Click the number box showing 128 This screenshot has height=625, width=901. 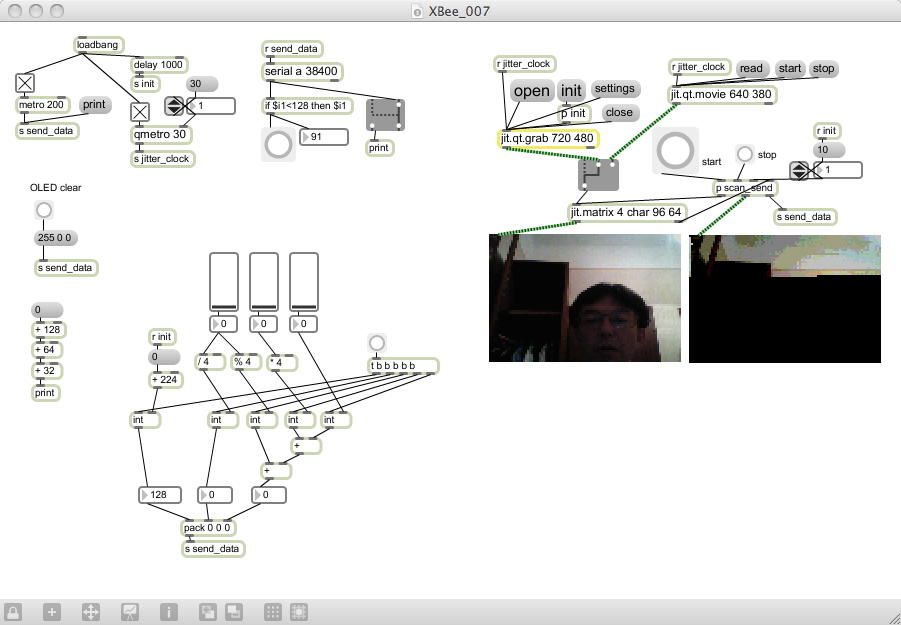(160, 495)
